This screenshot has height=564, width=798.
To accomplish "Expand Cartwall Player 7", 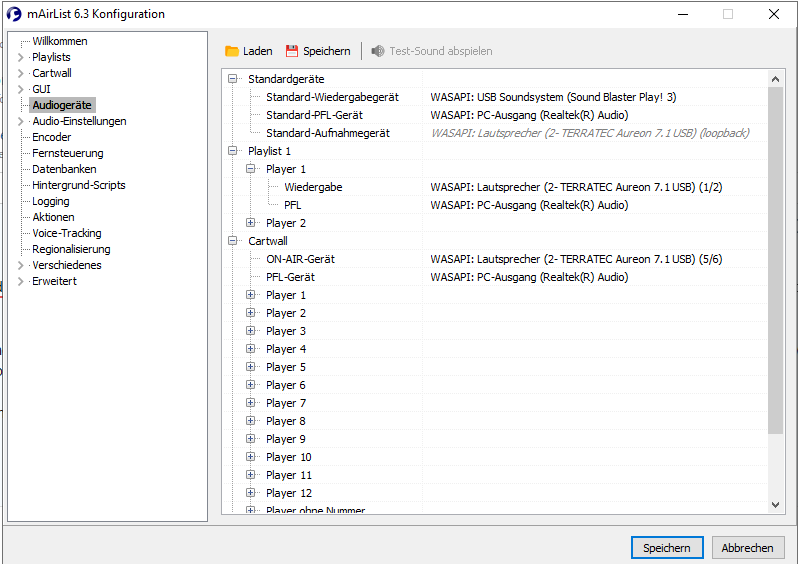I will [x=250, y=403].
